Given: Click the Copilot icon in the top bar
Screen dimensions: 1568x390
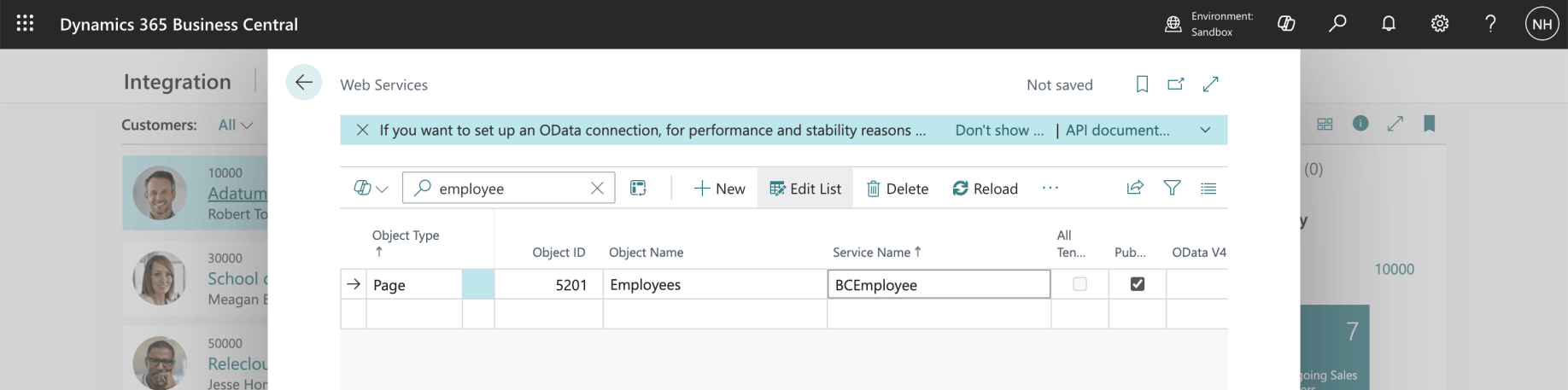Looking at the screenshot, I should point(1286,24).
